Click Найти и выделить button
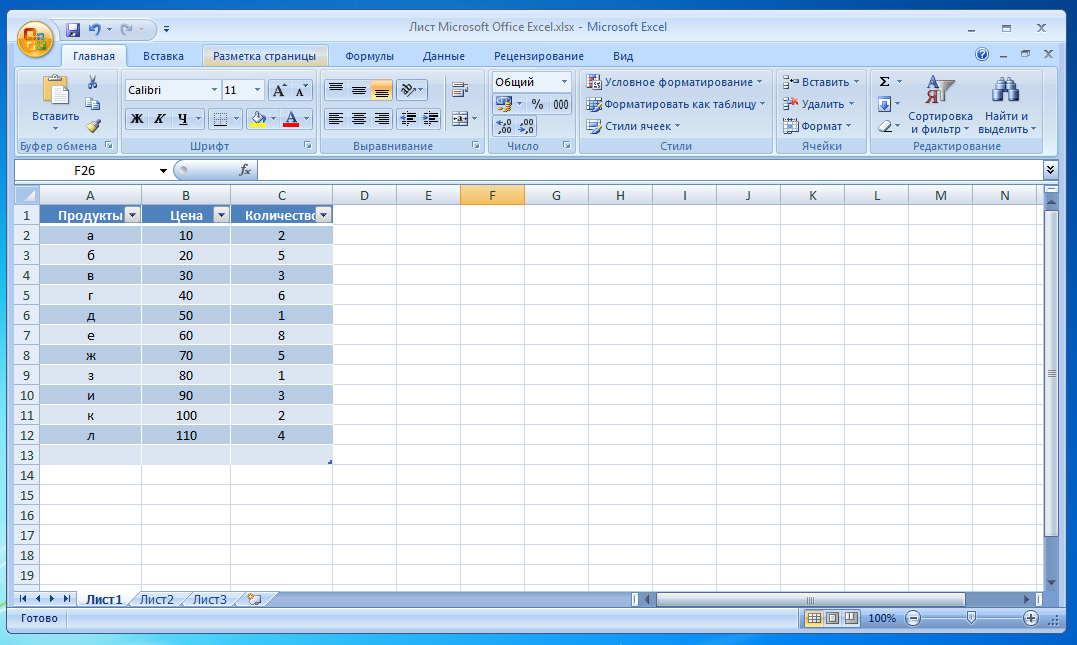The height and width of the screenshot is (645, 1077). [1006, 104]
